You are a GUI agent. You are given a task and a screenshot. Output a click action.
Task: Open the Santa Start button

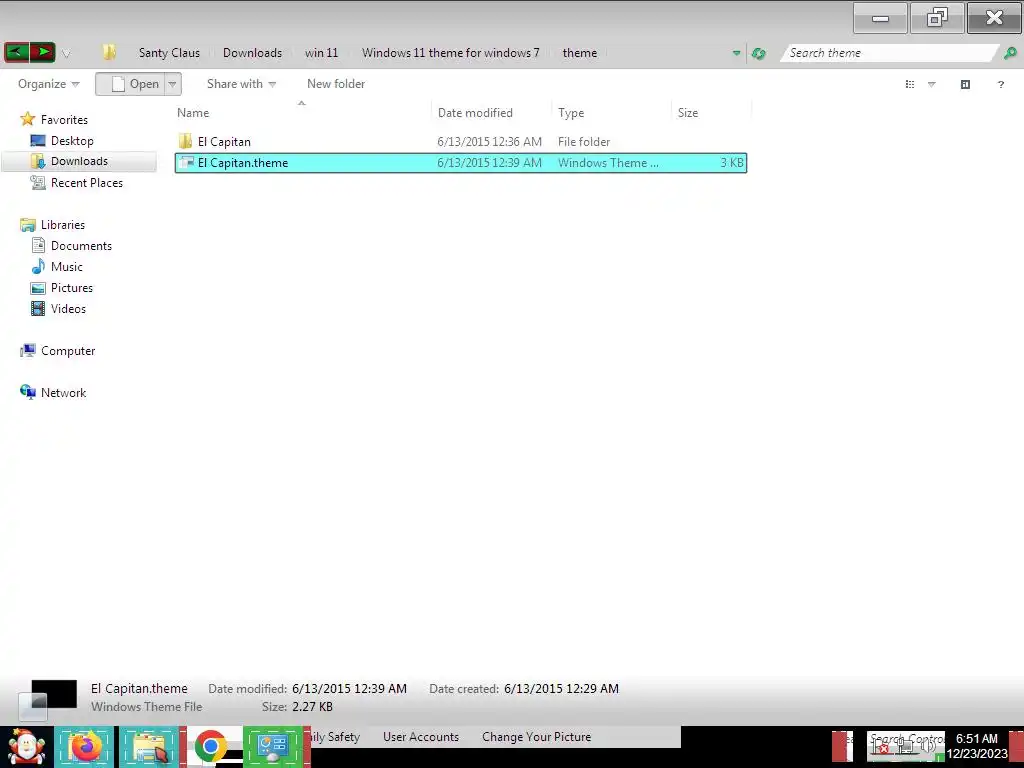pos(26,747)
